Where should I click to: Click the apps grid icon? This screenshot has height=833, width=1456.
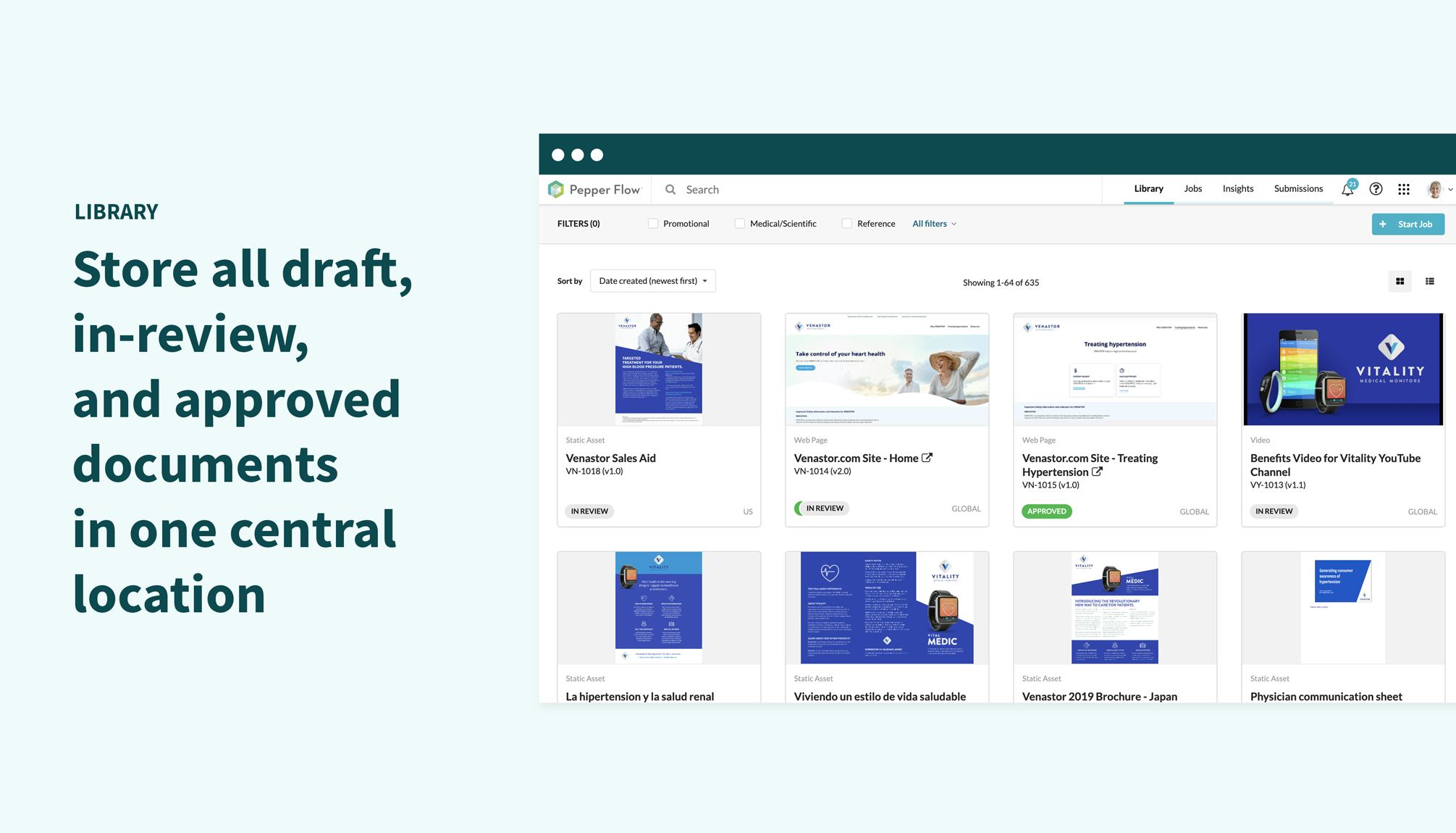[1403, 189]
